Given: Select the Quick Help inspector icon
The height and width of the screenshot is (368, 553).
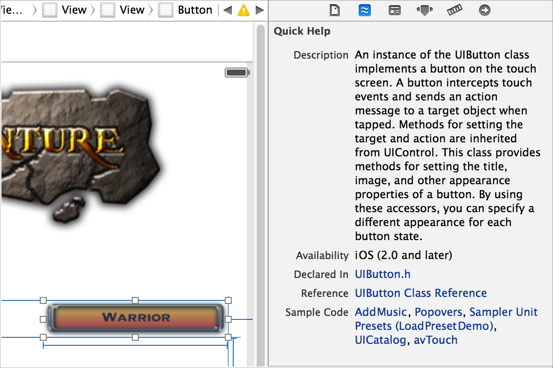Looking at the screenshot, I should [x=364, y=10].
